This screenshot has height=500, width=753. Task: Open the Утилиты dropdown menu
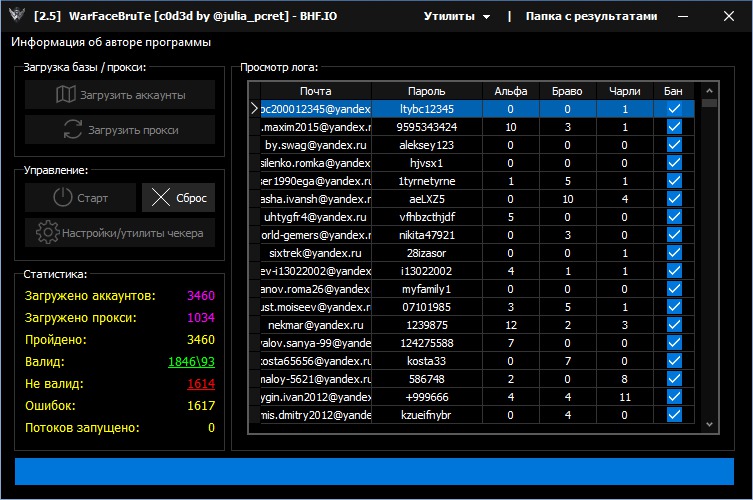456,16
